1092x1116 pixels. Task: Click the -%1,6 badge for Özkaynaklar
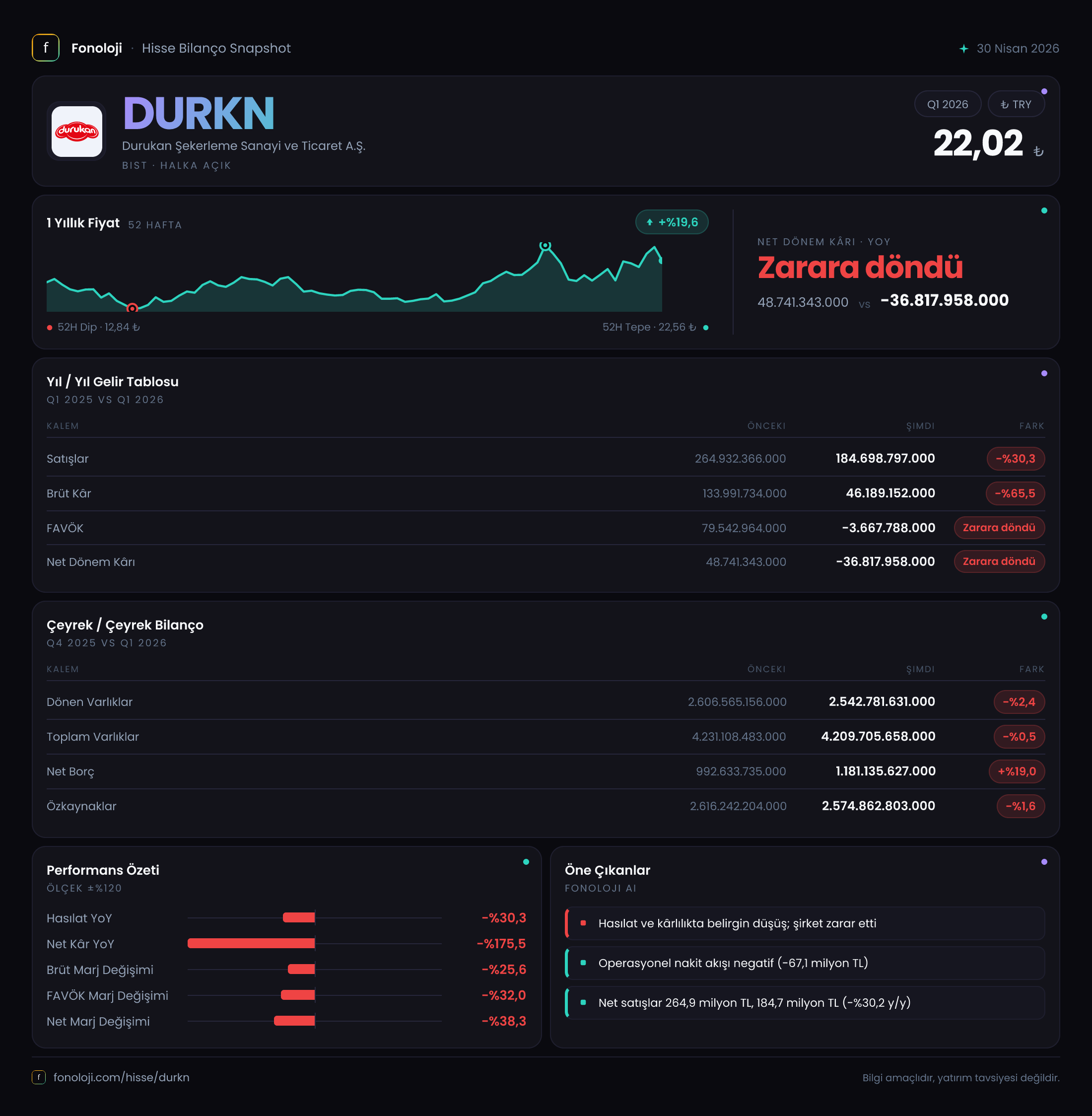pos(1021,806)
